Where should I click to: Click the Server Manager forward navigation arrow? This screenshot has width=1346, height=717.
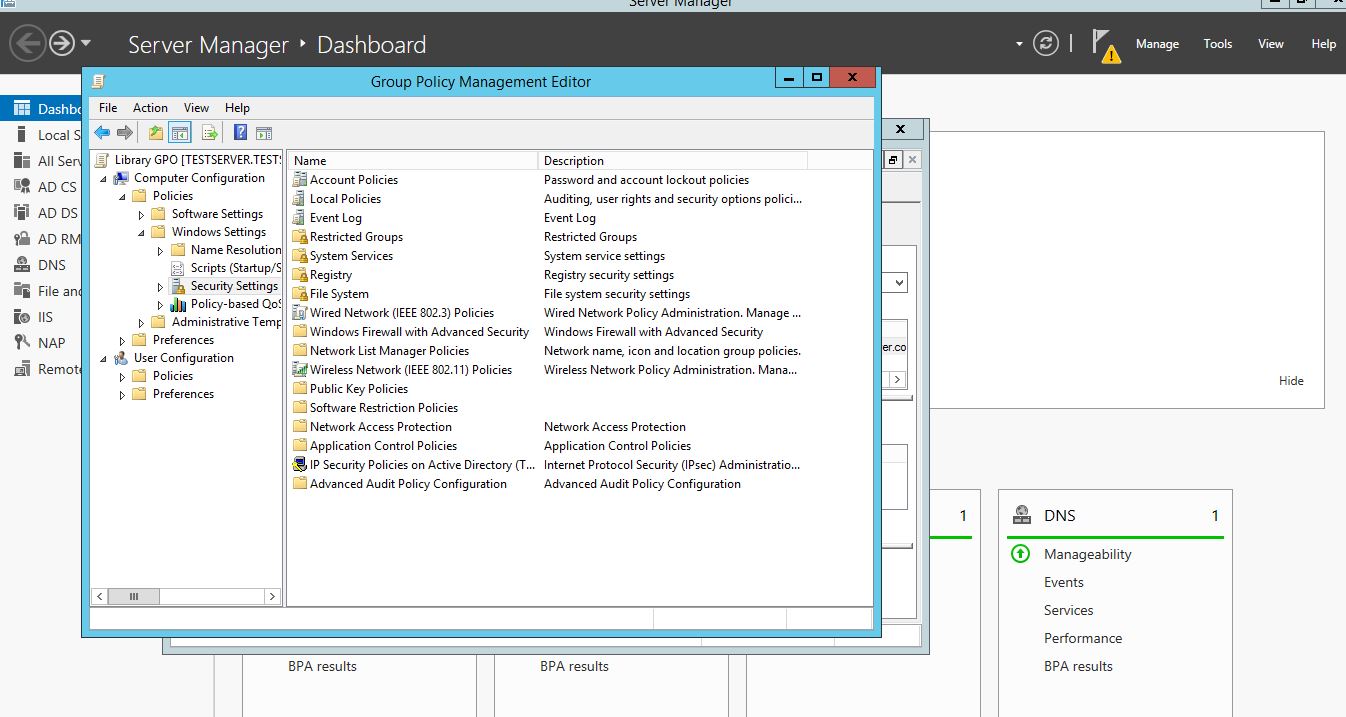[62, 43]
